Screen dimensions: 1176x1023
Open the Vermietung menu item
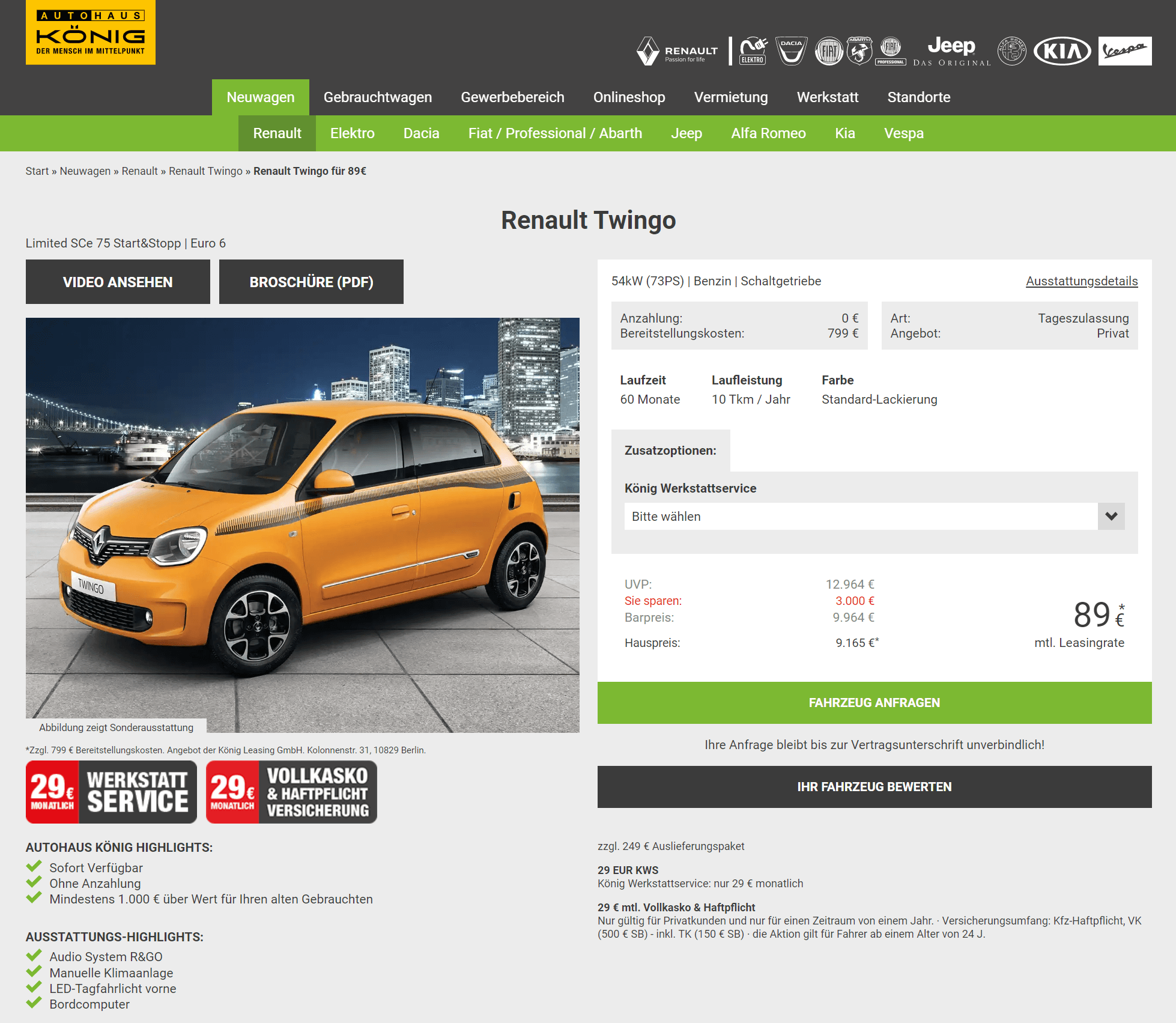pyautogui.click(x=731, y=97)
